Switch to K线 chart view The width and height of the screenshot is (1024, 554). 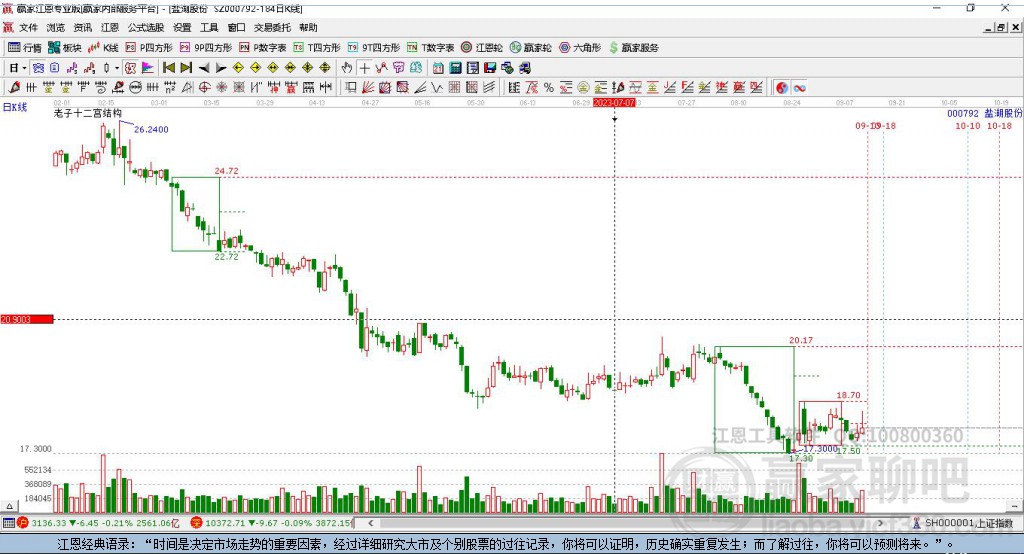tap(103, 48)
